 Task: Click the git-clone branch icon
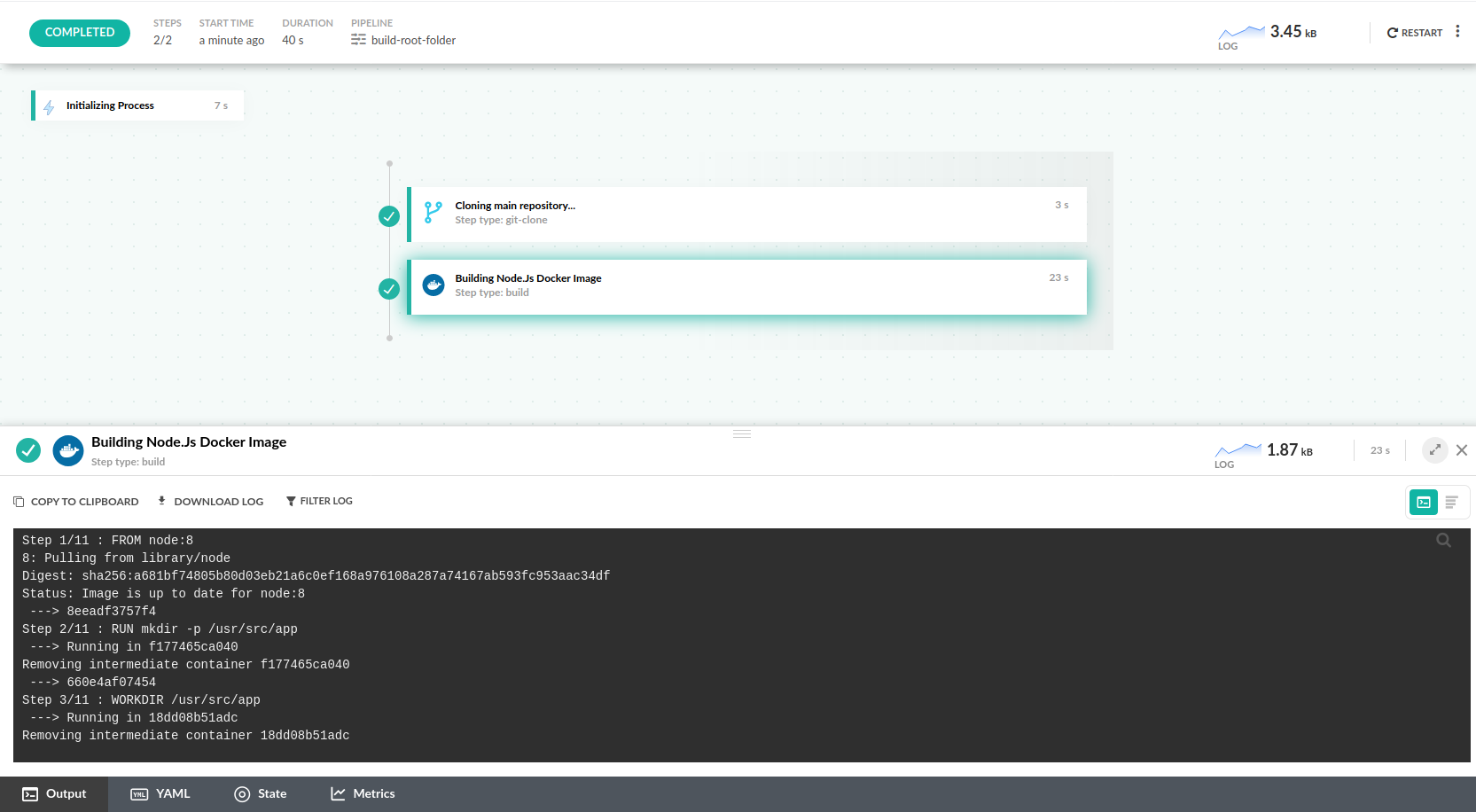433,213
